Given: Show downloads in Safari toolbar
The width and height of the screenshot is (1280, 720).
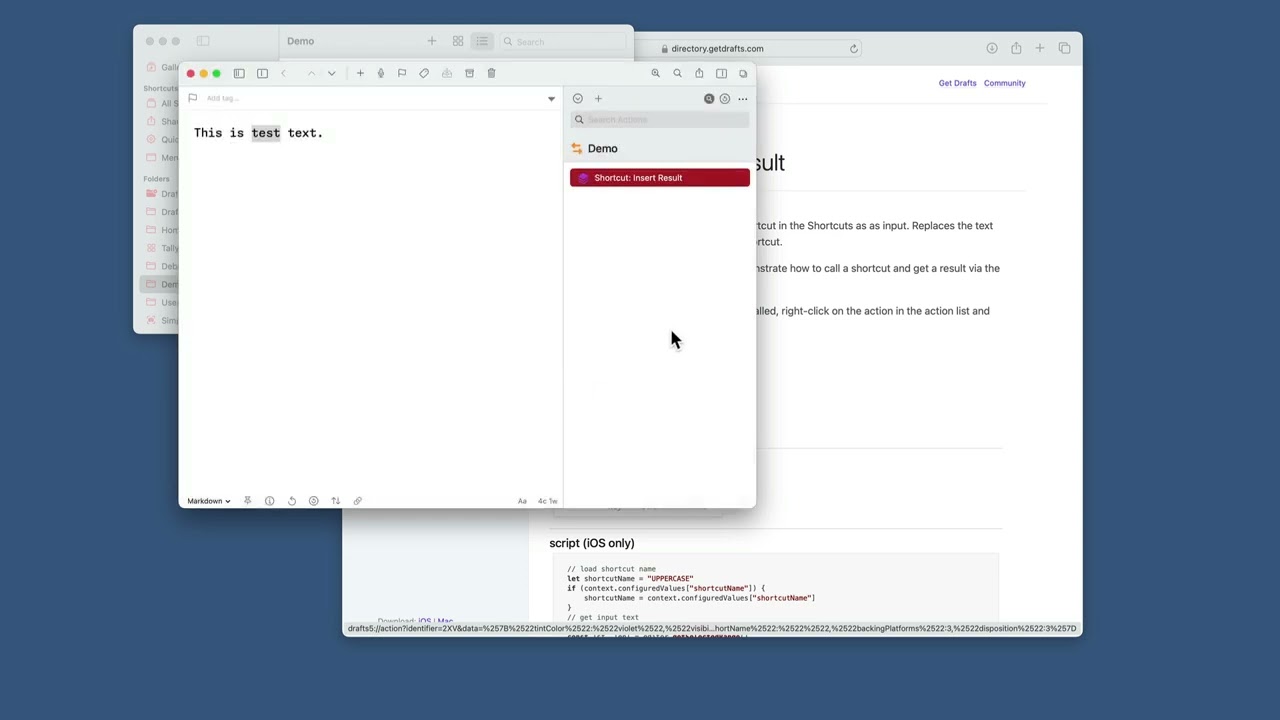Looking at the screenshot, I should click(x=992, y=48).
